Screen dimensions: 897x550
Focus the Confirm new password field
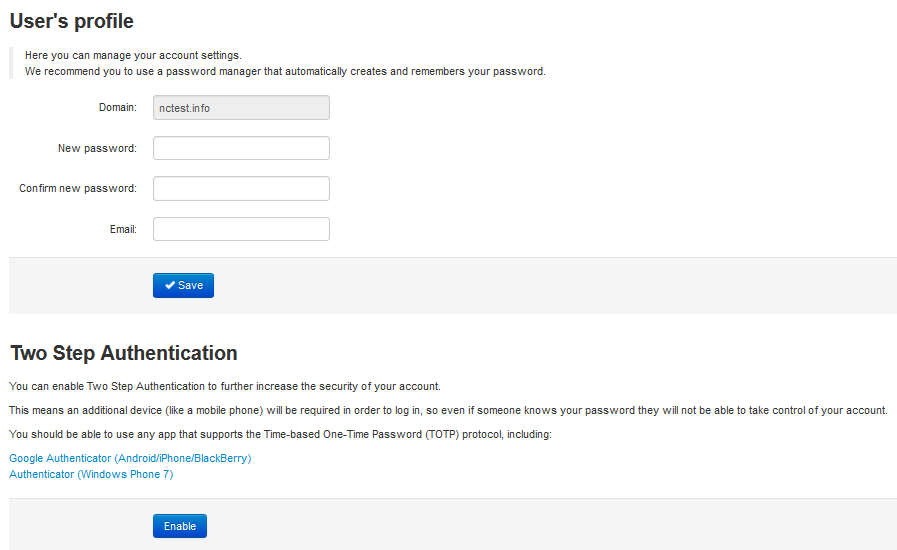(x=241, y=188)
